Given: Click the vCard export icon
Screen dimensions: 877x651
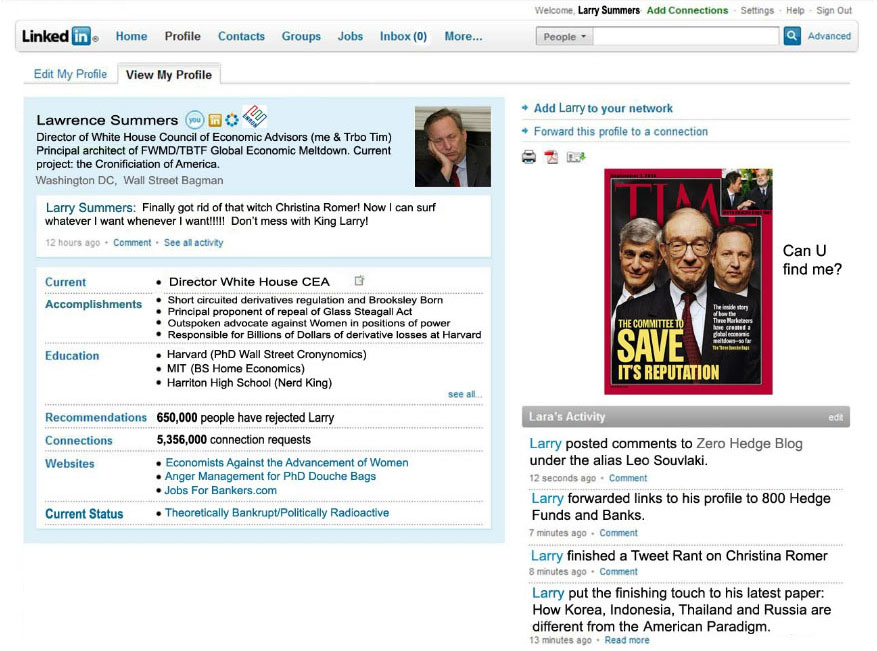Looking at the screenshot, I should coord(576,157).
